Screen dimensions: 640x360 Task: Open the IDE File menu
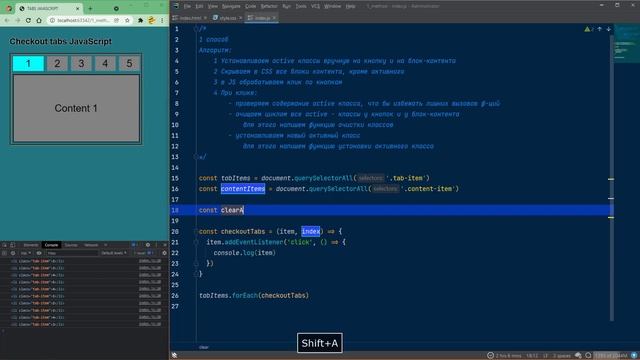[x=187, y=6]
